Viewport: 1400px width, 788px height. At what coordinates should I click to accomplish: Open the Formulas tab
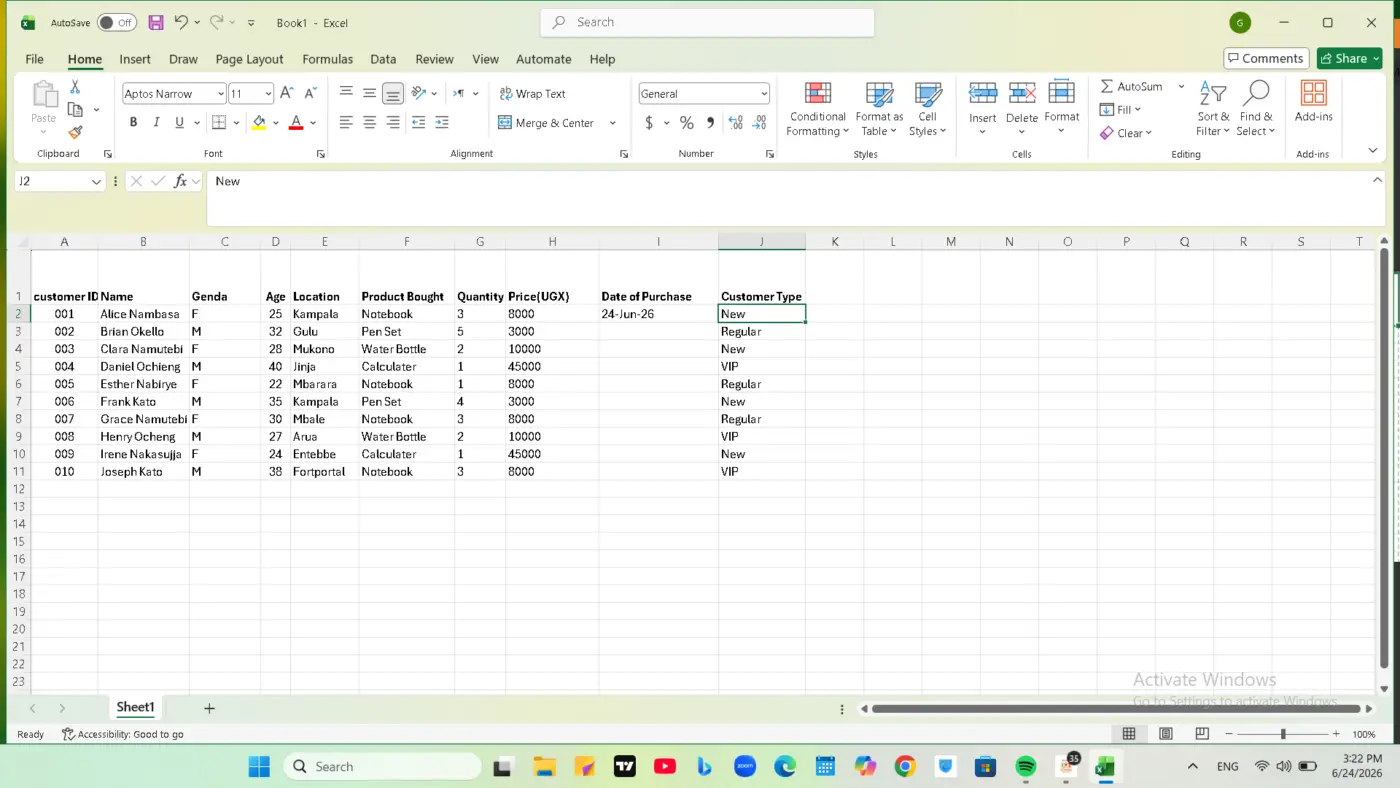[327, 59]
